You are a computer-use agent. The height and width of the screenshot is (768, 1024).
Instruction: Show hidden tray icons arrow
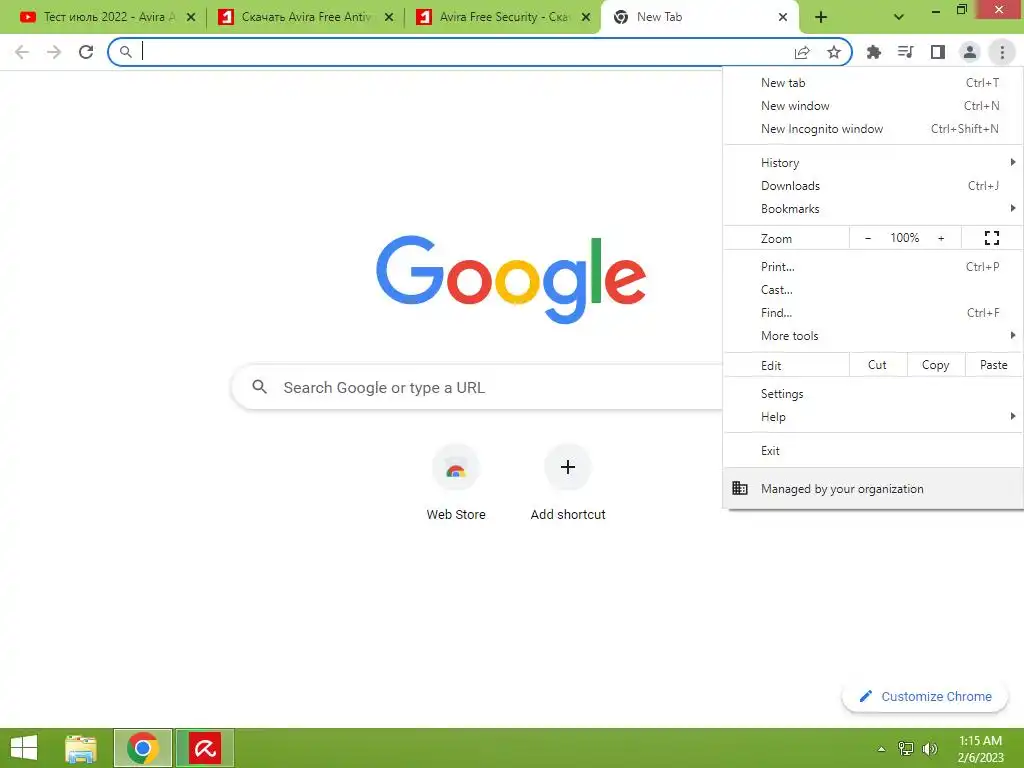coord(881,749)
